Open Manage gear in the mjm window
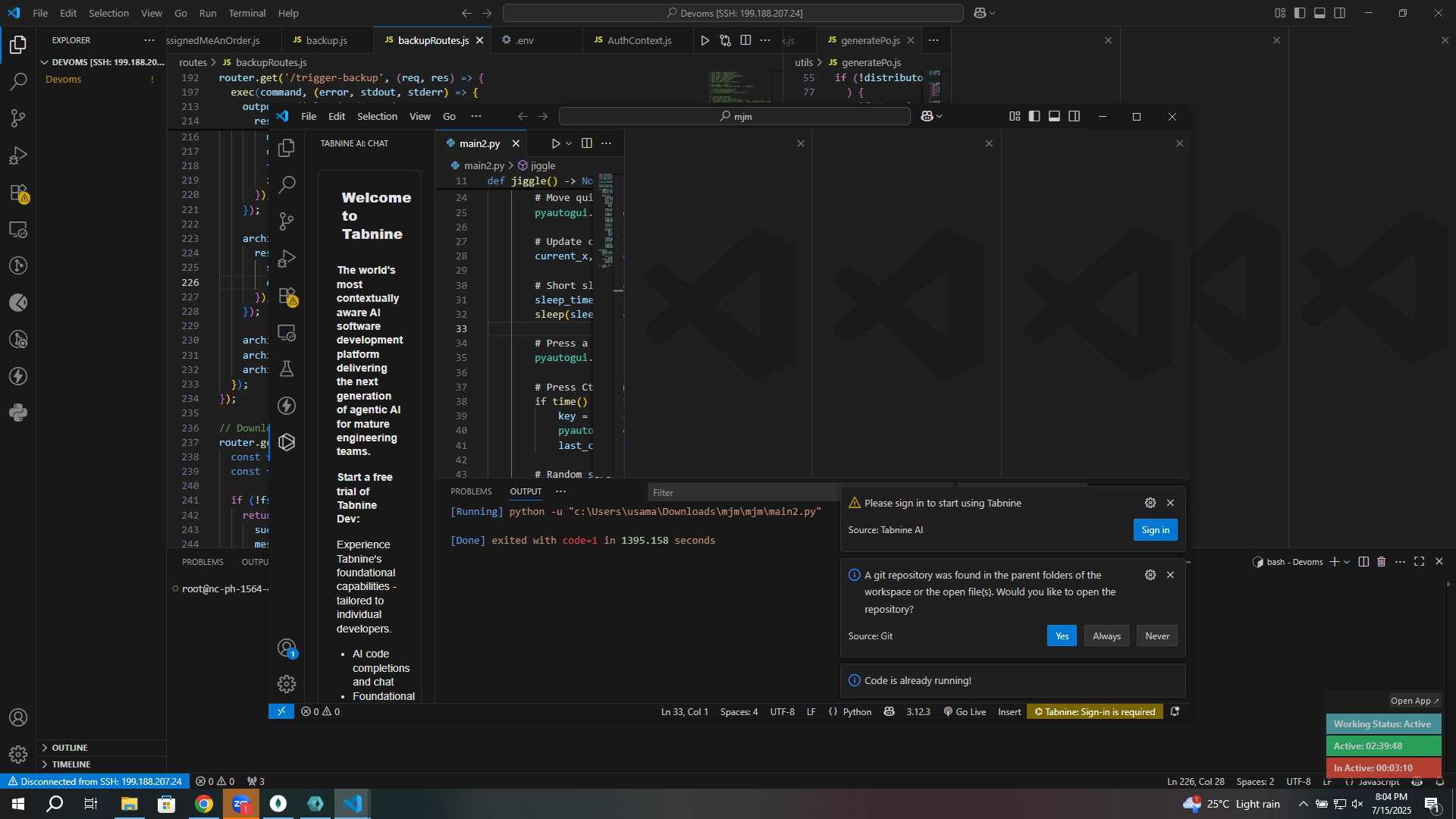This screenshot has width=1456, height=819. 287,684
